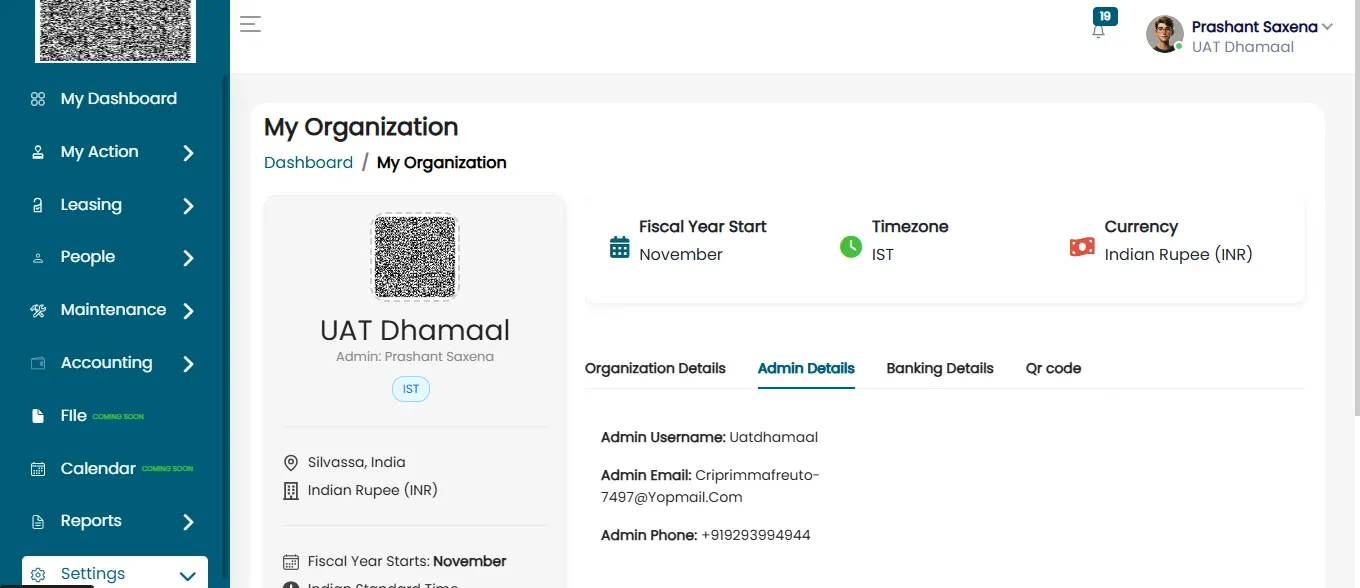
Task: Click the IST timezone badge
Action: coord(411,389)
